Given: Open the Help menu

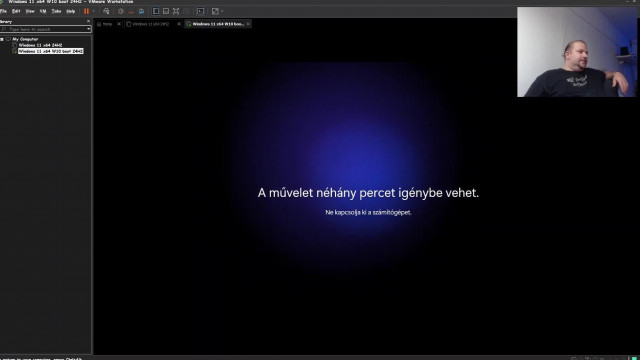Looking at the screenshot, I should click(71, 11).
